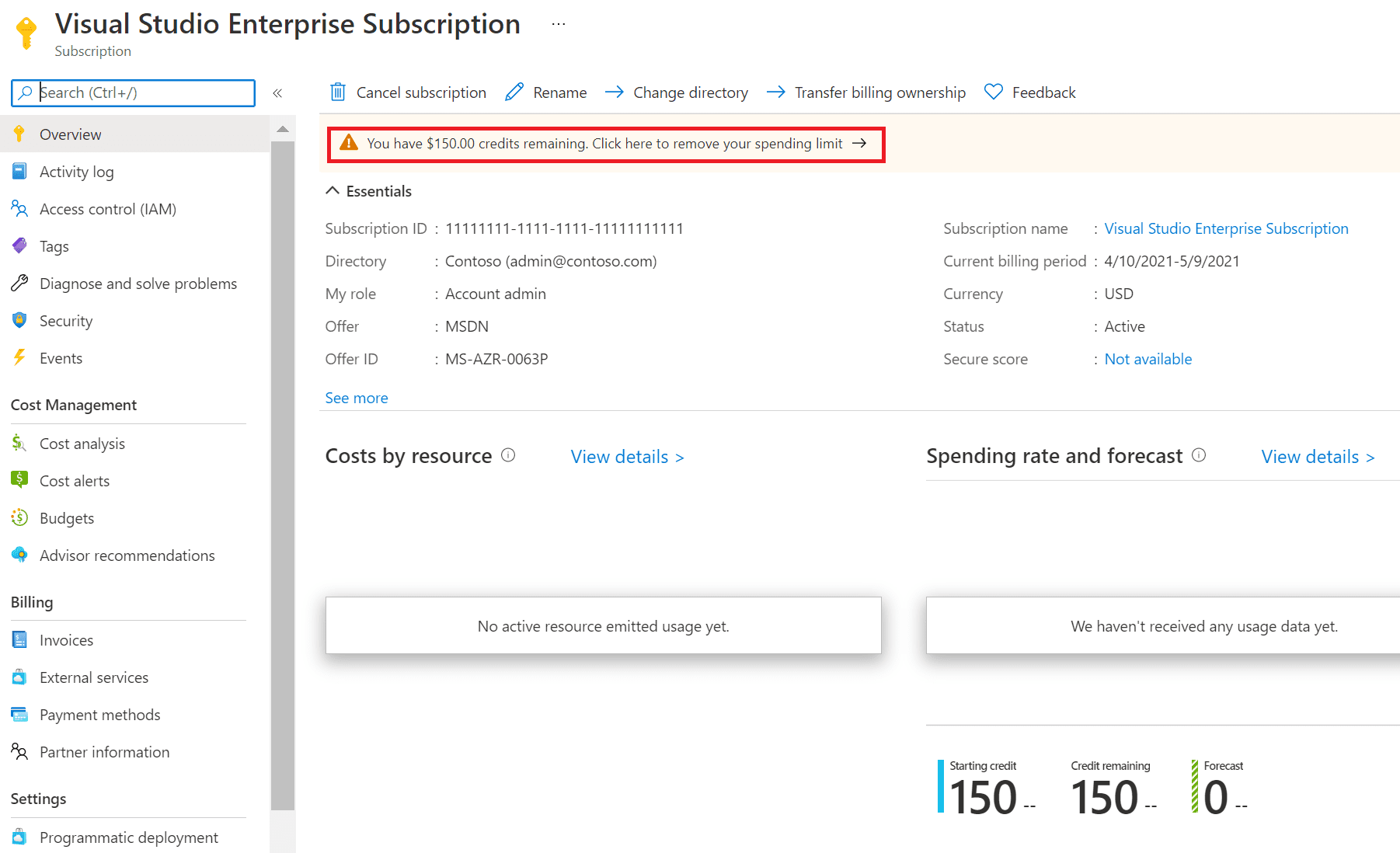Click the Rename pencil icon

[514, 92]
